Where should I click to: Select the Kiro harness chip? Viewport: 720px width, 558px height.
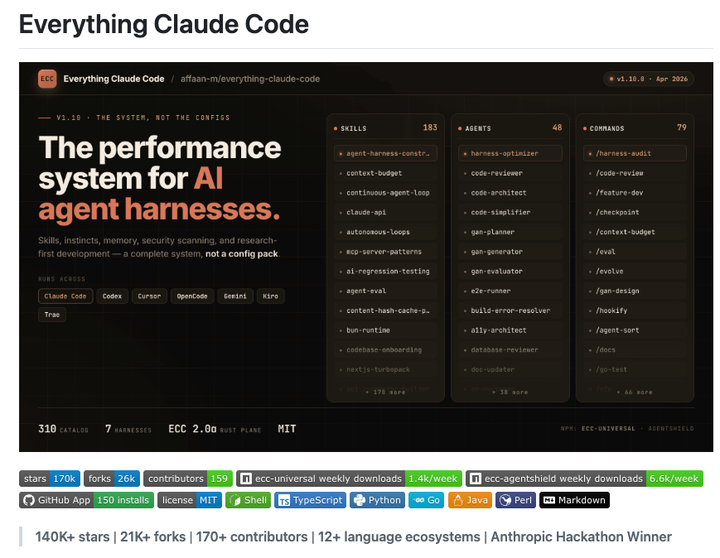pyautogui.click(x=270, y=296)
